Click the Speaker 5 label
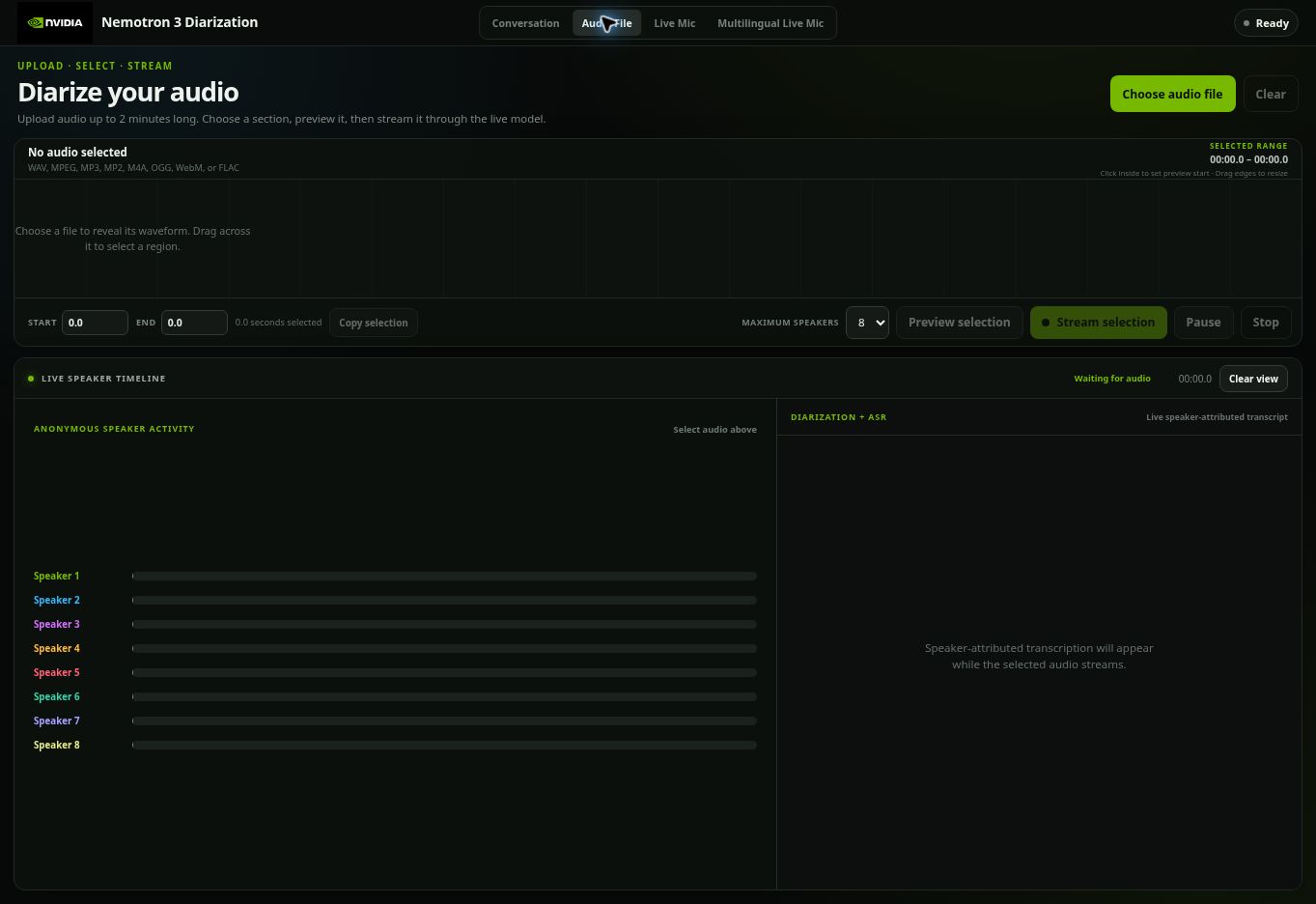 click(x=57, y=672)
